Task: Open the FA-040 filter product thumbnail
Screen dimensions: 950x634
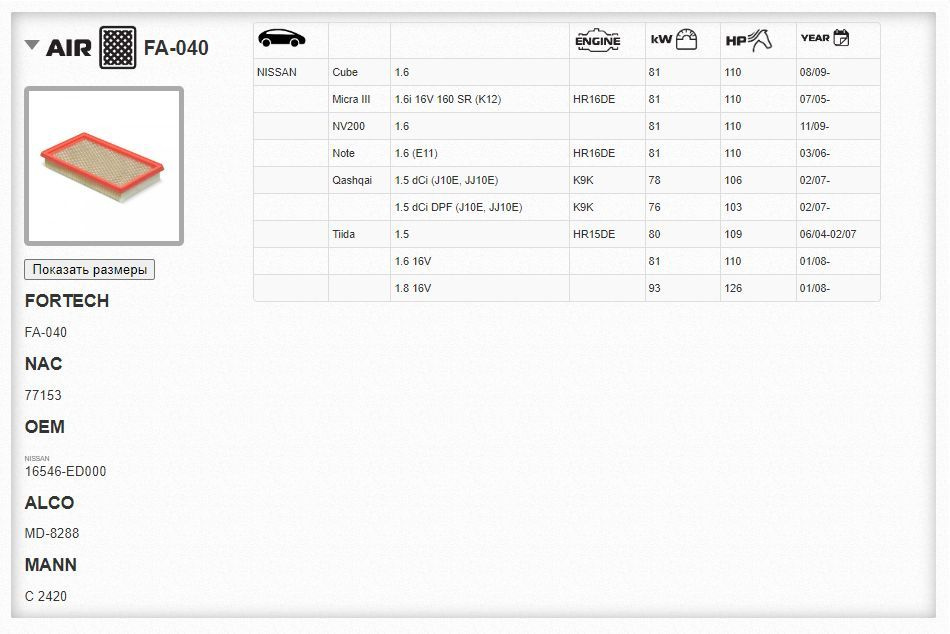Action: 104,166
